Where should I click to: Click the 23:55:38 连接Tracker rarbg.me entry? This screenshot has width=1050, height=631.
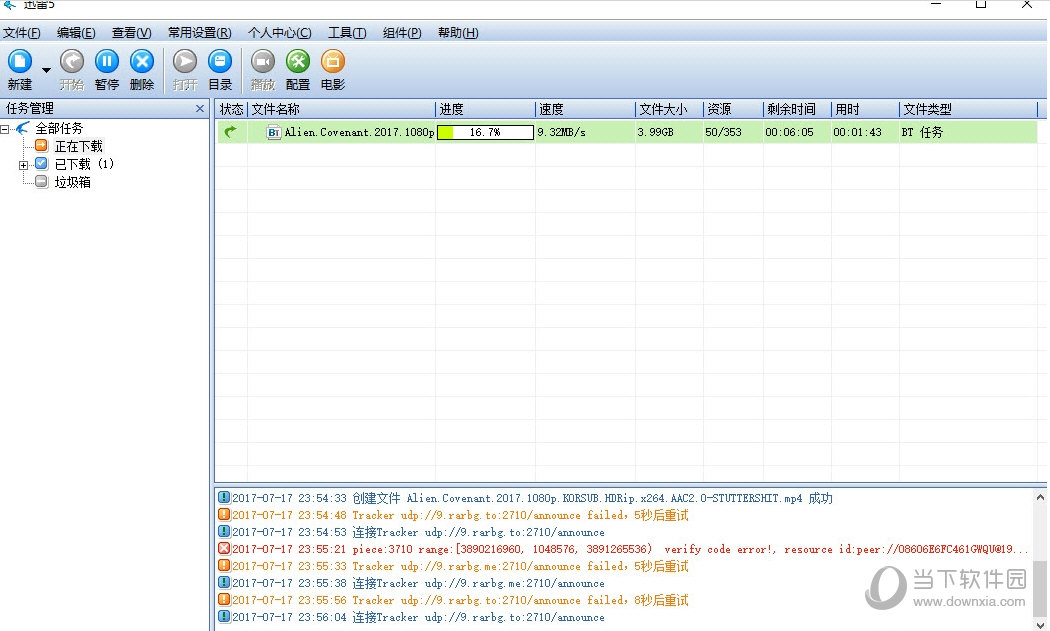pyautogui.click(x=418, y=583)
